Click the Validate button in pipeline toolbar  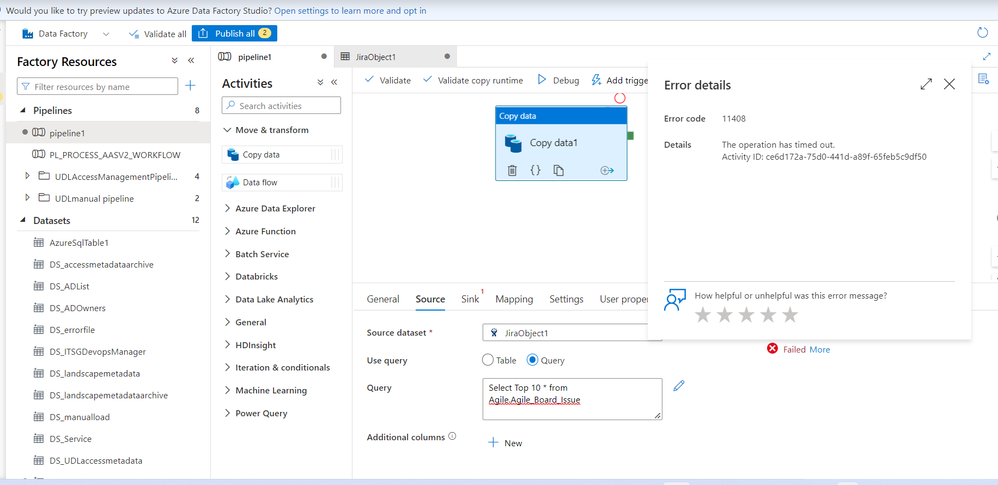point(388,80)
